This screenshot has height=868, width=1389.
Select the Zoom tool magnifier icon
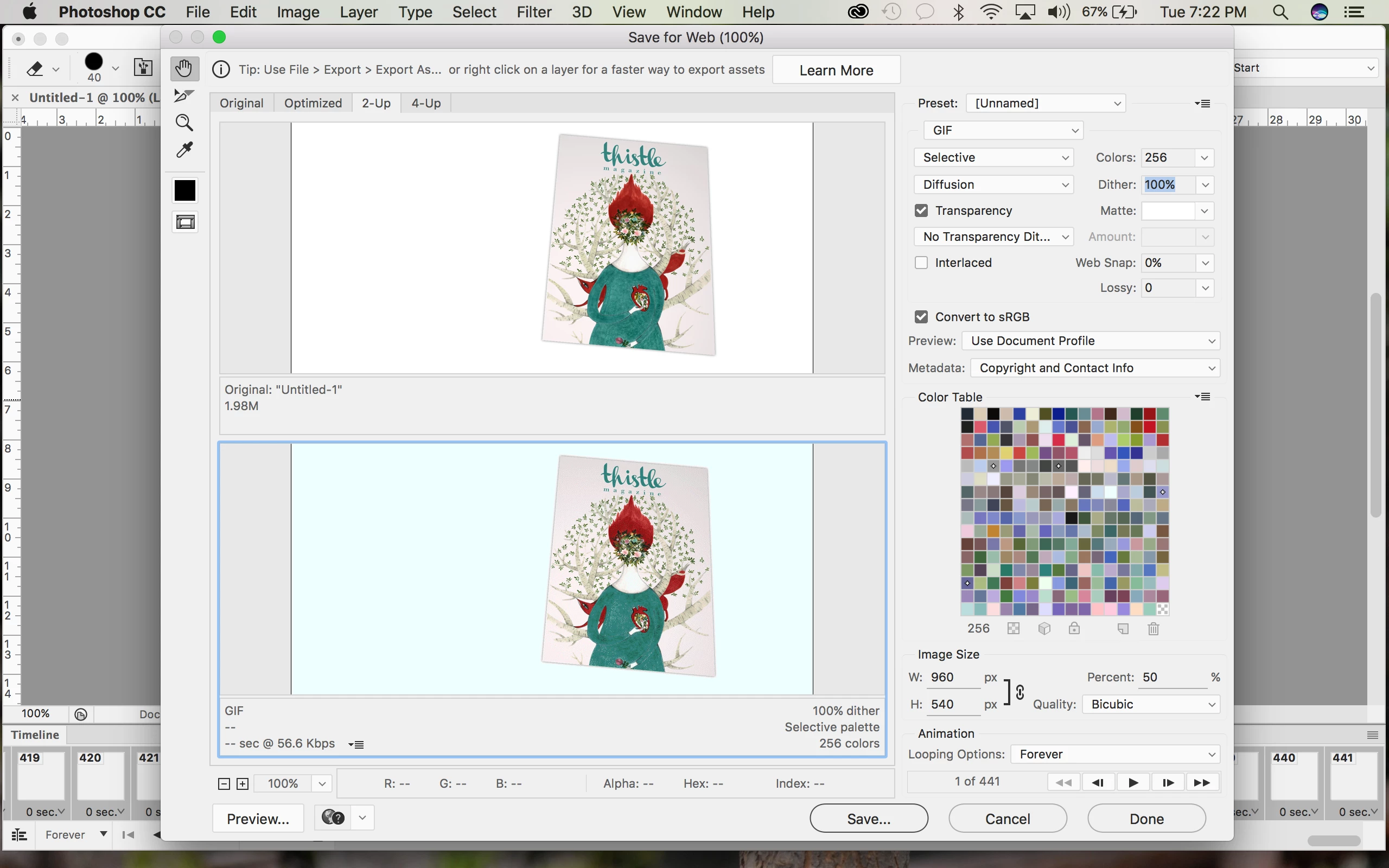click(184, 122)
